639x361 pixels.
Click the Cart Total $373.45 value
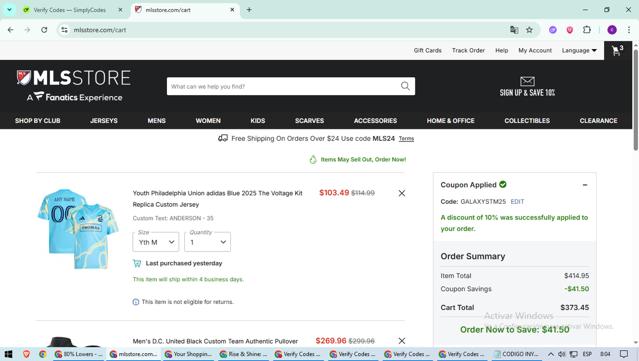(575, 308)
